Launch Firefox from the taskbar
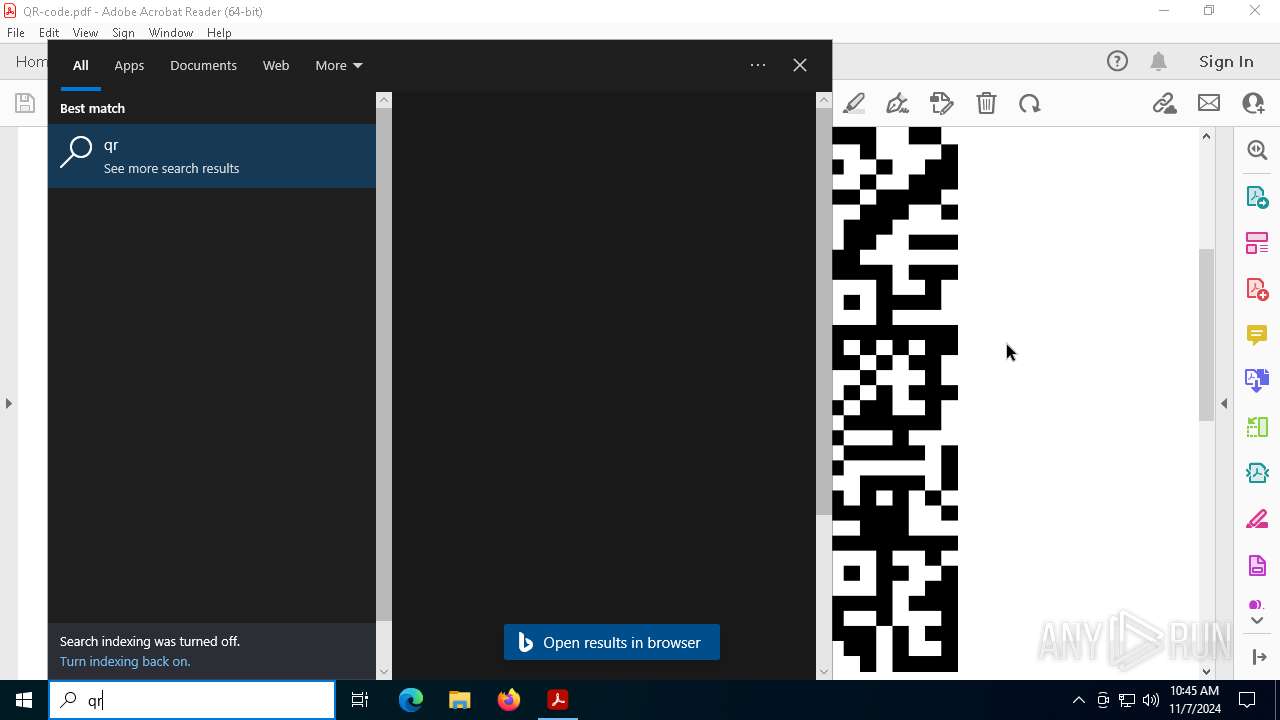Screen dimensions: 1280x720 coord(509,700)
